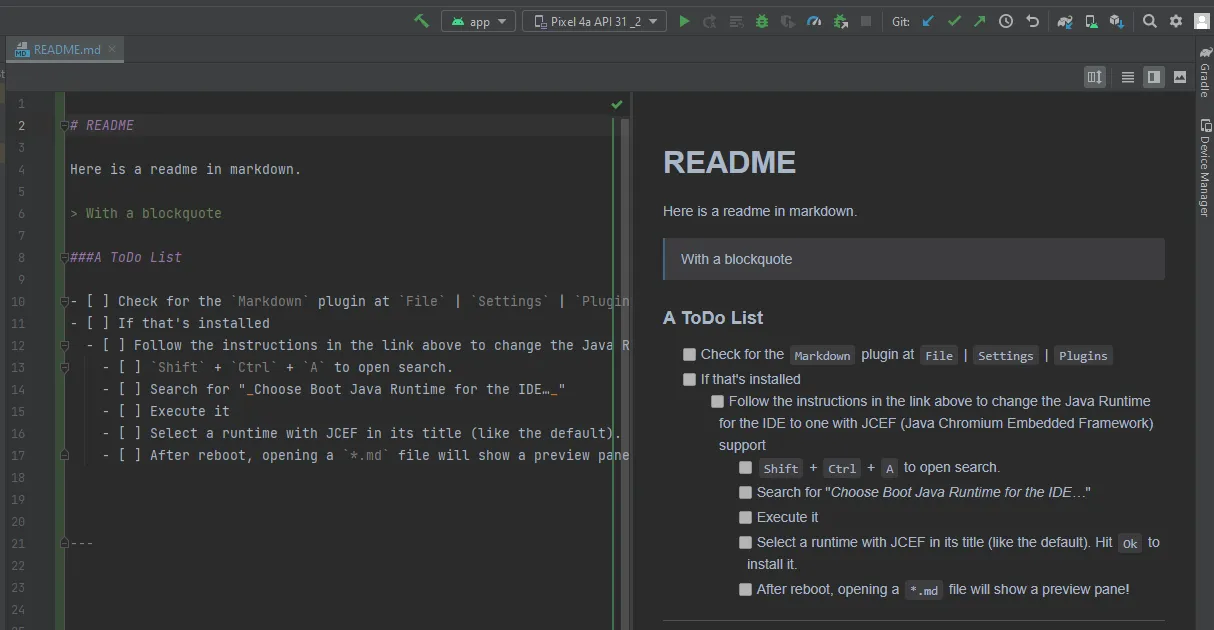Select the README.md editor tab

click(66, 49)
